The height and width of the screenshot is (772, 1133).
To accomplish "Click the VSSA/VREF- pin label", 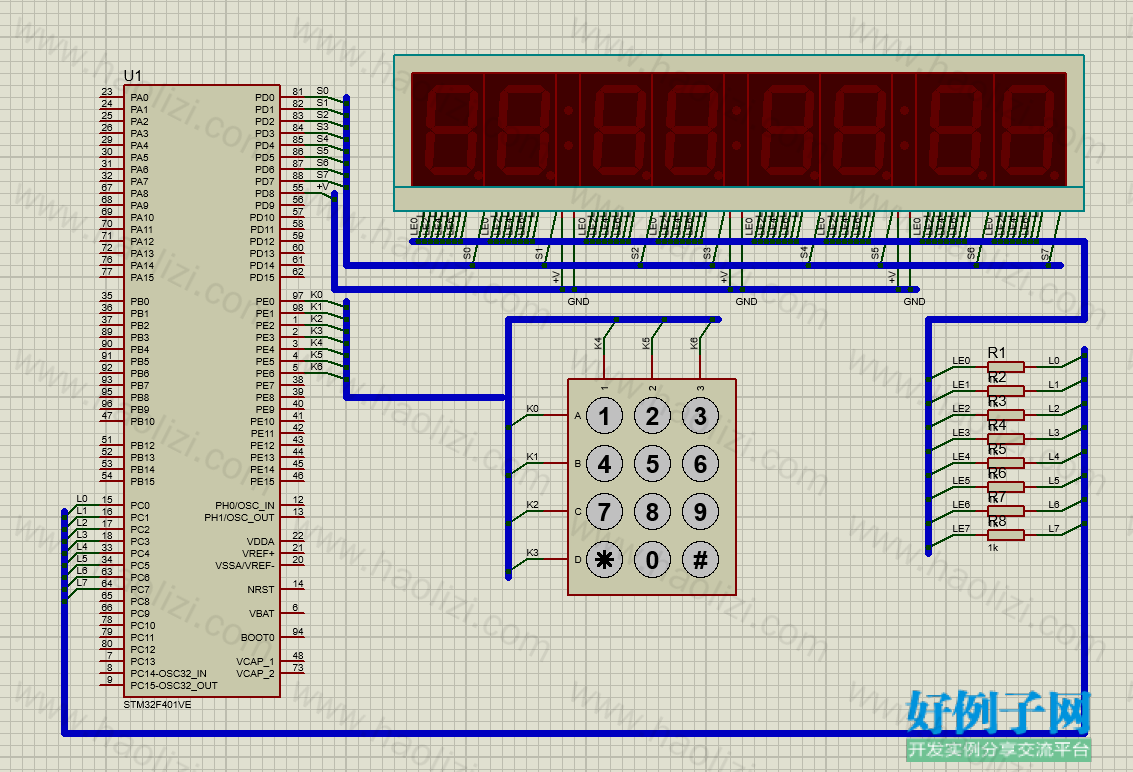I will pyautogui.click(x=245, y=565).
